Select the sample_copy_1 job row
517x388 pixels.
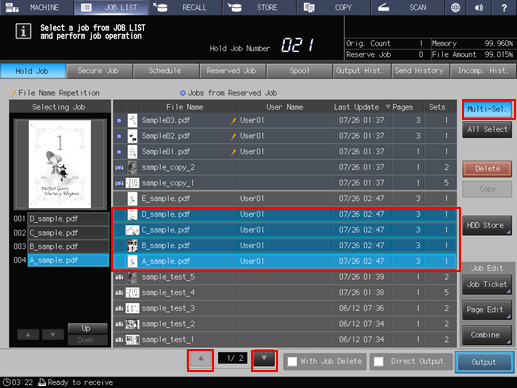click(x=285, y=183)
